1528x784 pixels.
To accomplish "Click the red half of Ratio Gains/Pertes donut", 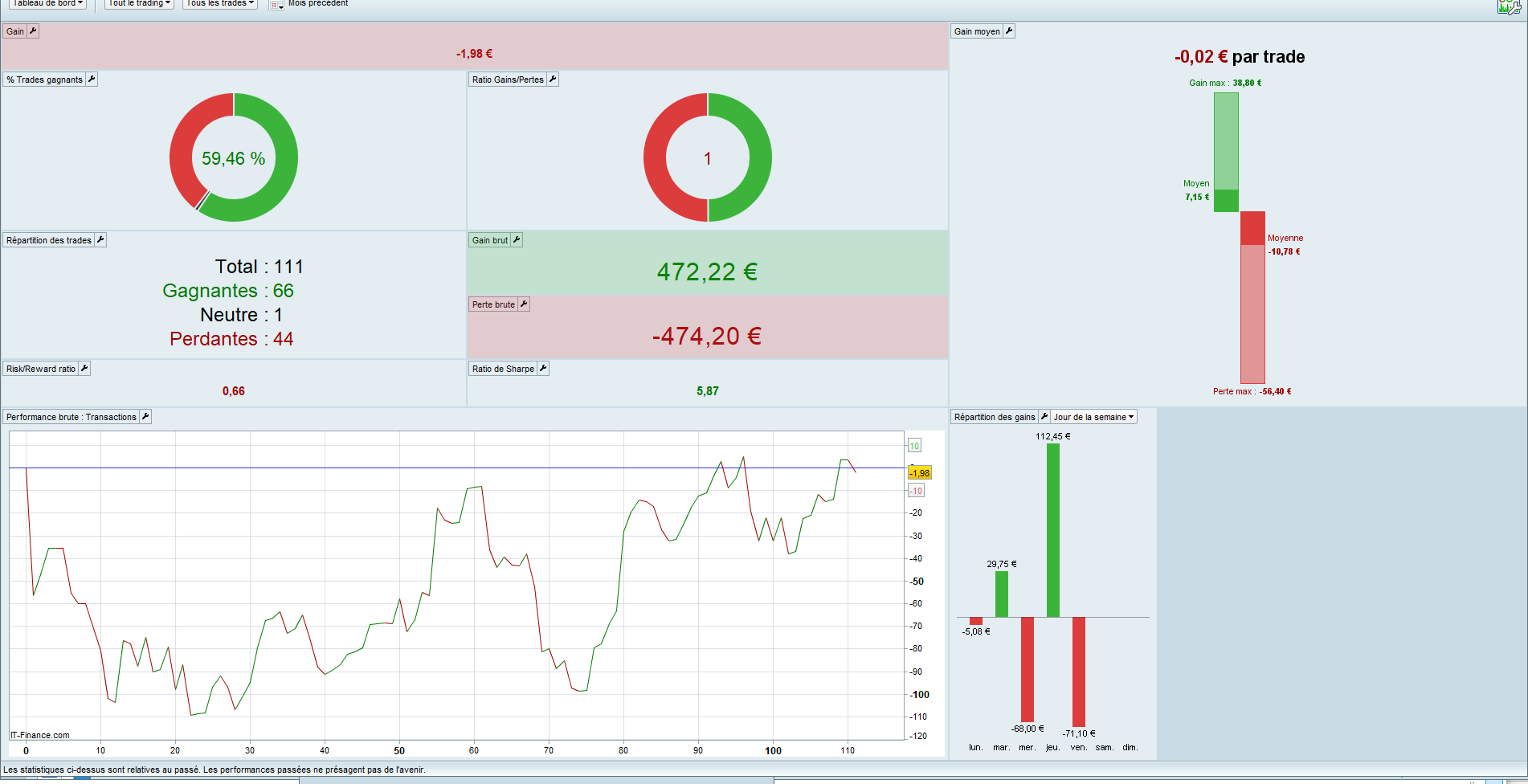I will (656, 157).
